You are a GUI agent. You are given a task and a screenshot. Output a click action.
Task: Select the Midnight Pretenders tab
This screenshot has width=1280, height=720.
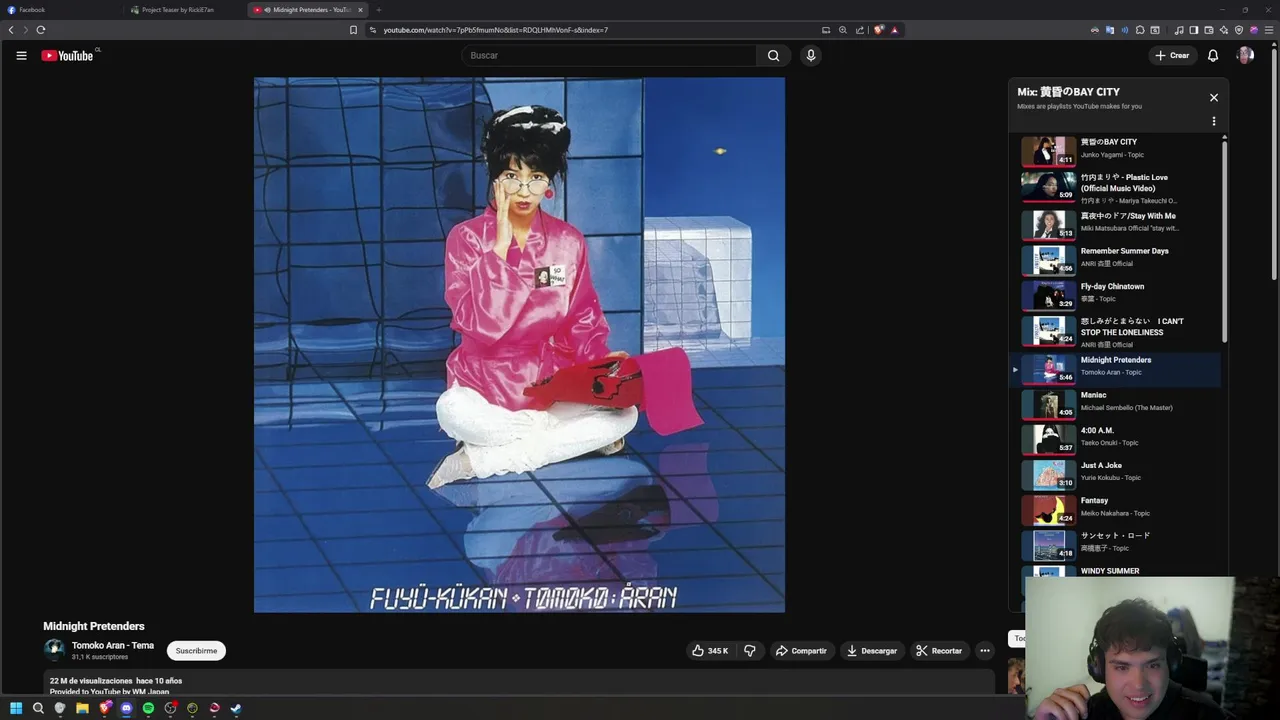[x=308, y=10]
